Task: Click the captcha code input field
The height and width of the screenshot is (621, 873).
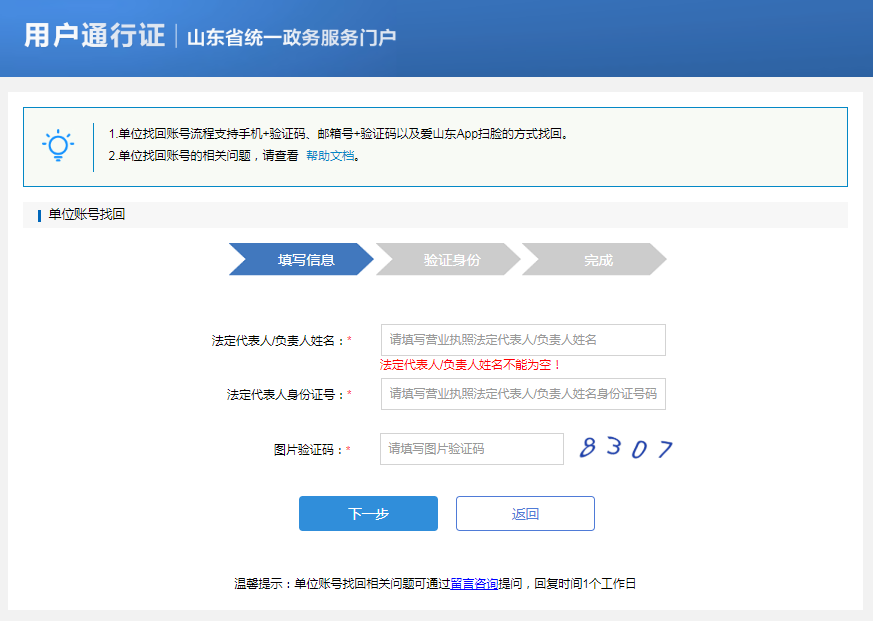Action: click(x=470, y=448)
